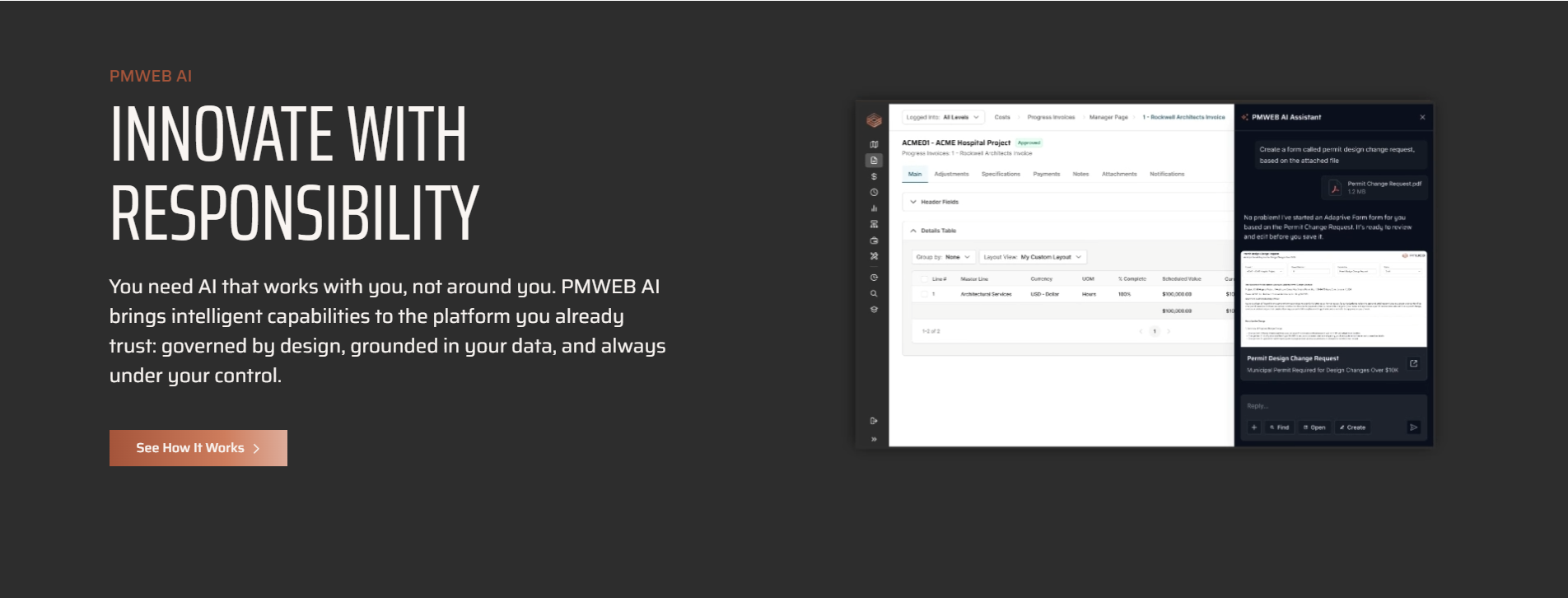This screenshot has height=598, width=1568.
Task: Click the Scheduled Value column header
Action: click(1181, 279)
